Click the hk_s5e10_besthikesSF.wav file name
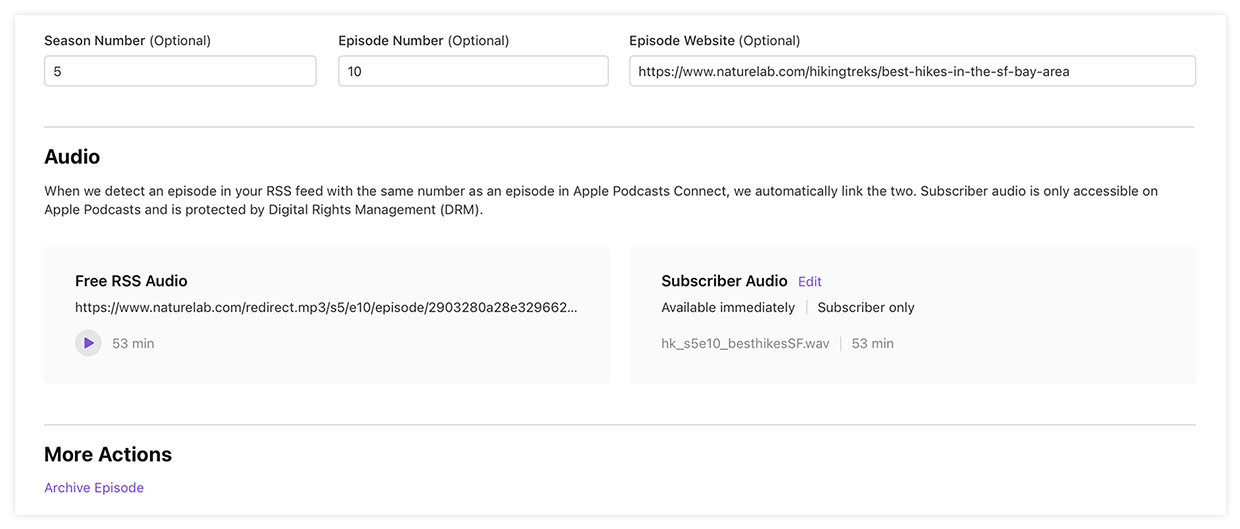 (x=745, y=343)
